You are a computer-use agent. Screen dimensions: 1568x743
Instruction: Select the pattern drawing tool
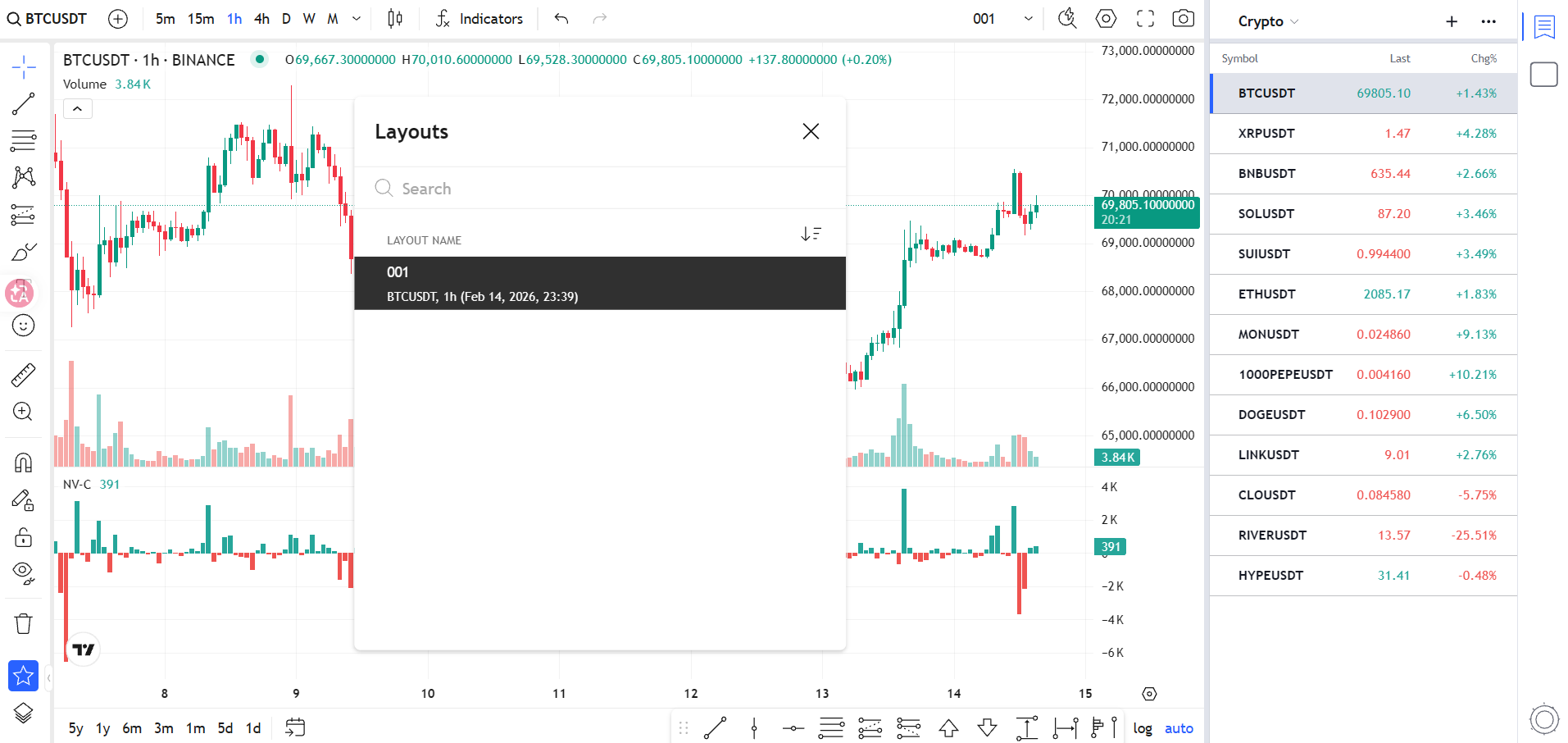click(x=24, y=177)
